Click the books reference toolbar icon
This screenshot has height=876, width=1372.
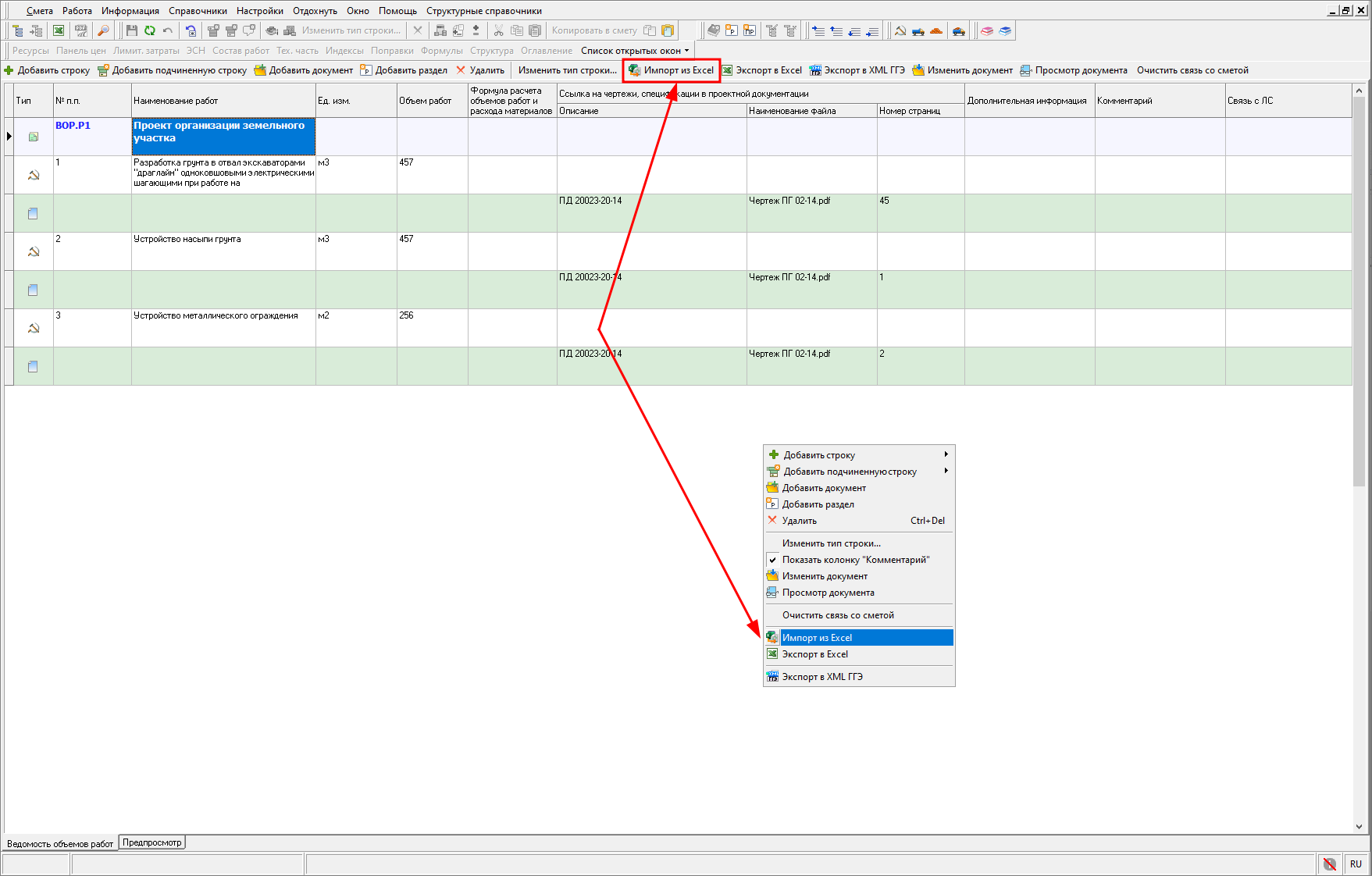(x=988, y=30)
